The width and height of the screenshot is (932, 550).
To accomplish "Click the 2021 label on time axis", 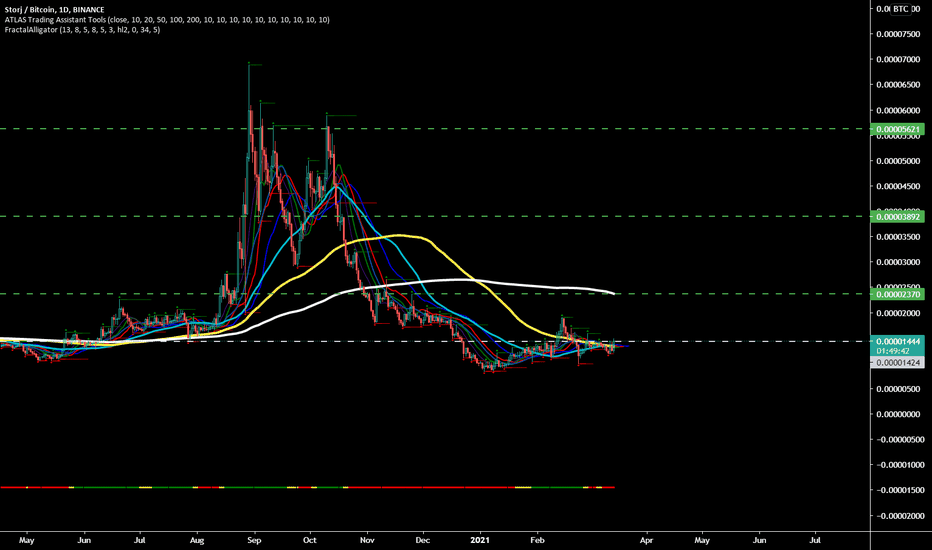I will tap(480, 540).
